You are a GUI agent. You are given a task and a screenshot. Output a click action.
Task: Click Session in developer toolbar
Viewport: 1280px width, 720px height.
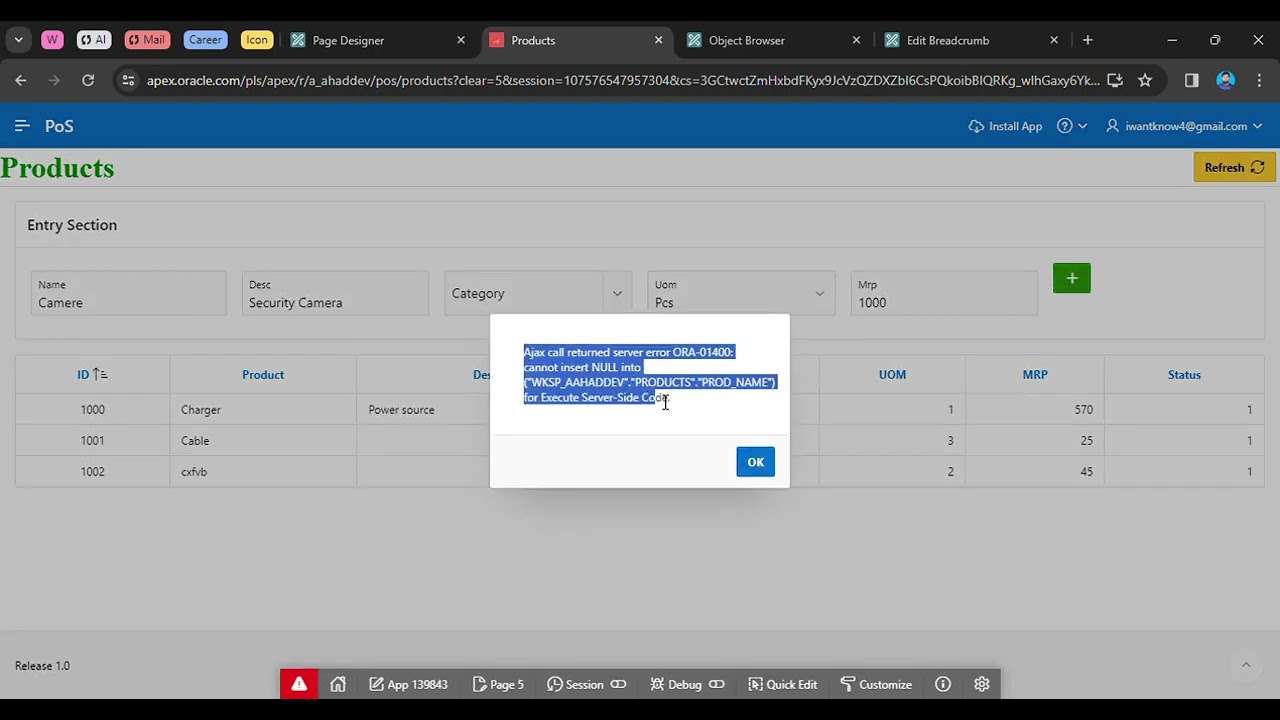point(586,684)
